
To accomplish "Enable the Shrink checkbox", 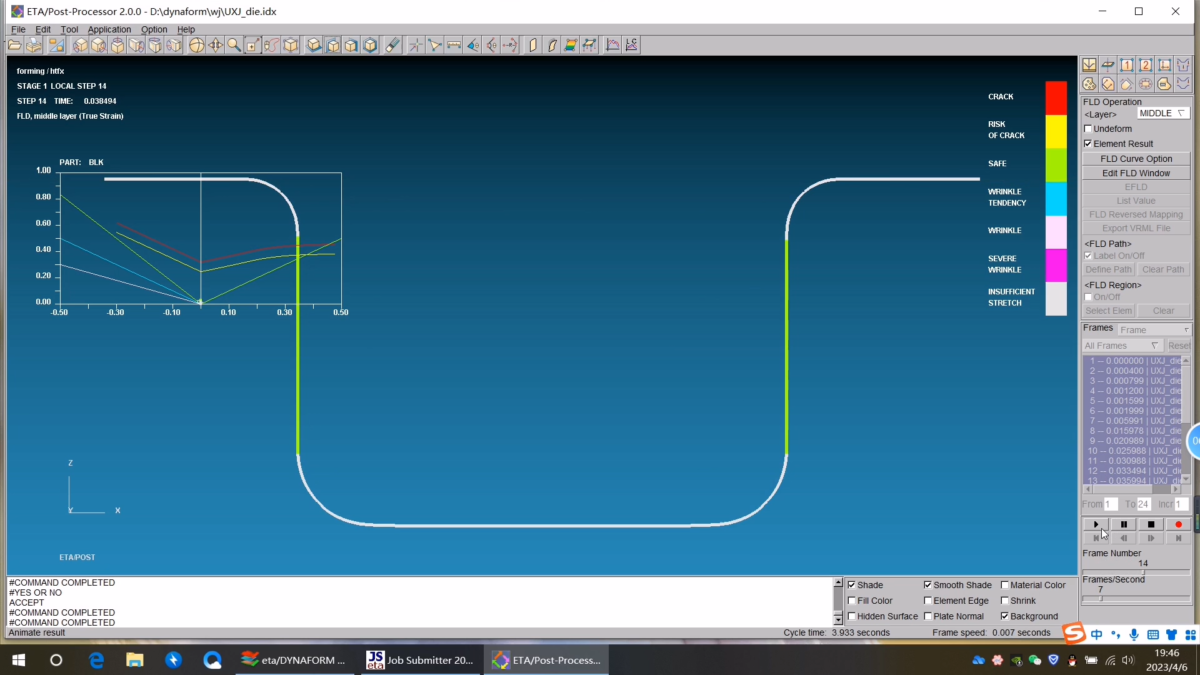I will [1005, 601].
